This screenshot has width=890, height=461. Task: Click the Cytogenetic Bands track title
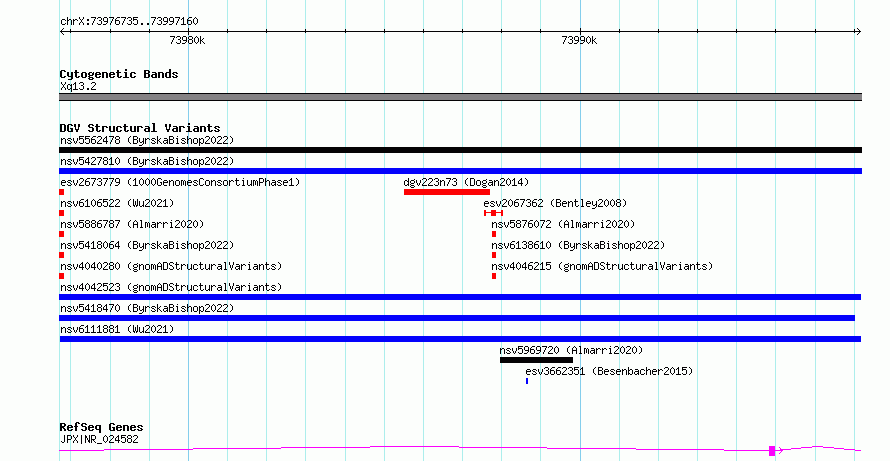(x=119, y=74)
